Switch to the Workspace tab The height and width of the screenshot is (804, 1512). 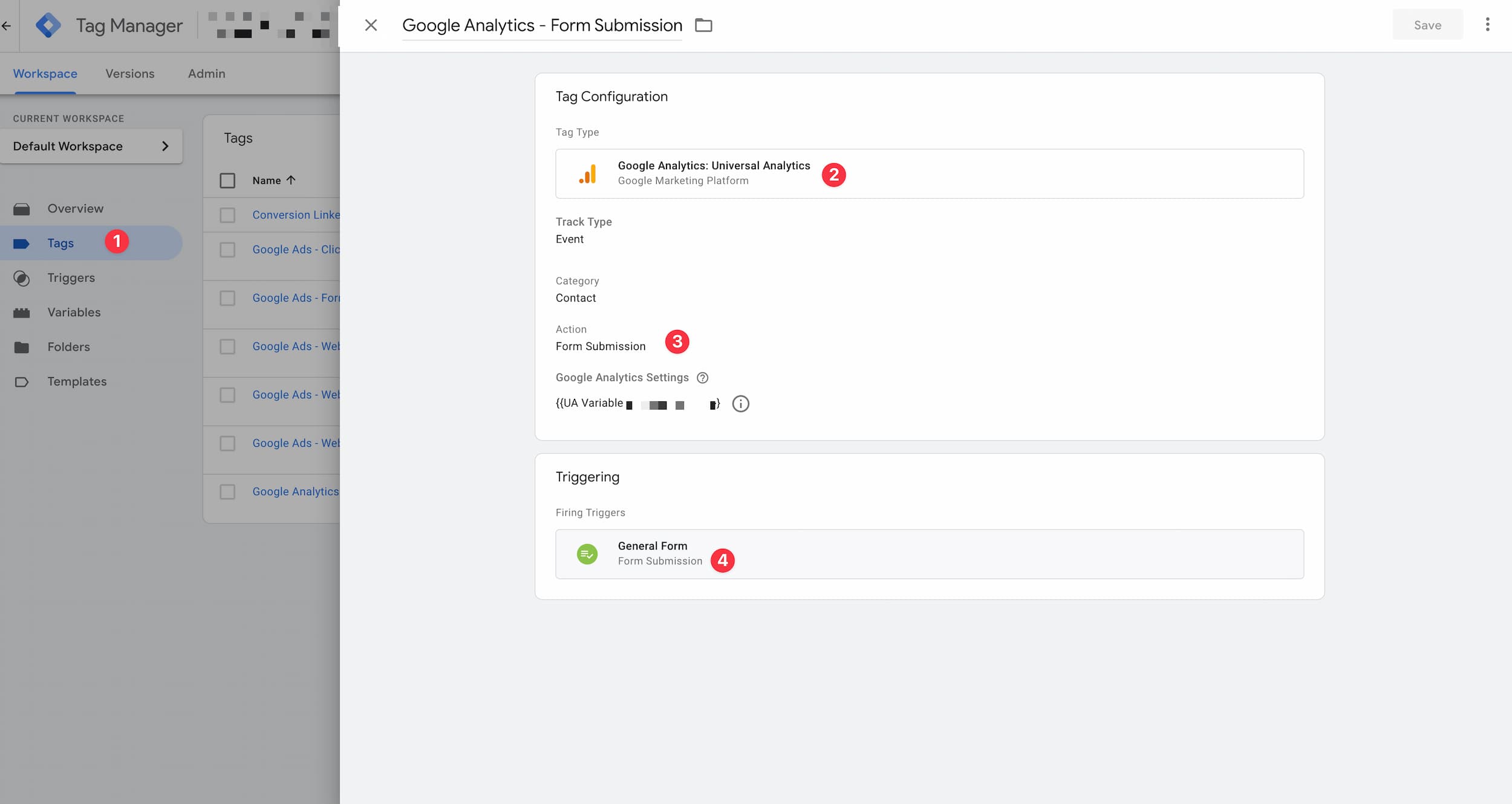[x=45, y=74]
